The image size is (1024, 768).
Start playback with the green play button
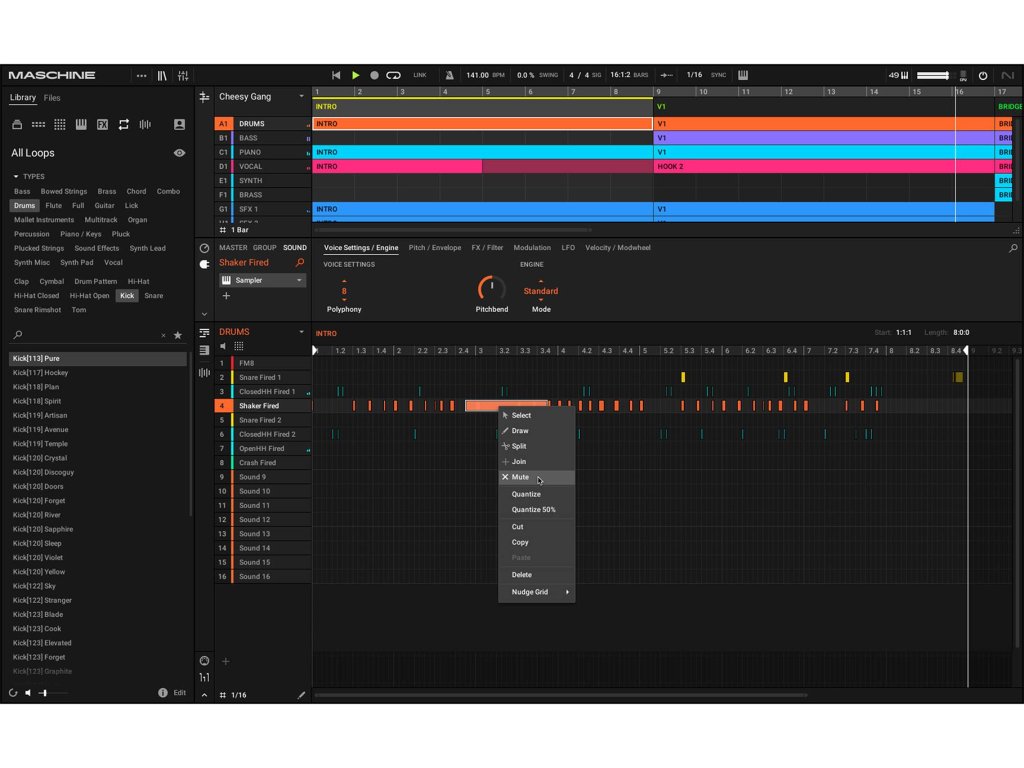[x=355, y=75]
